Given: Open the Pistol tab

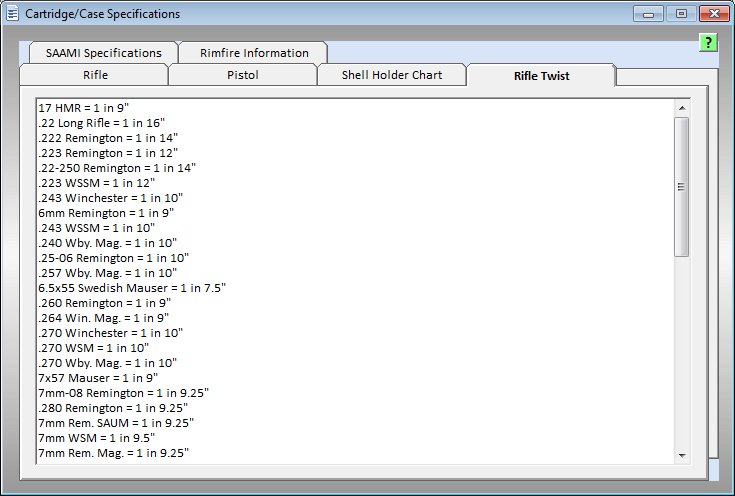Looking at the screenshot, I should click(x=242, y=76).
